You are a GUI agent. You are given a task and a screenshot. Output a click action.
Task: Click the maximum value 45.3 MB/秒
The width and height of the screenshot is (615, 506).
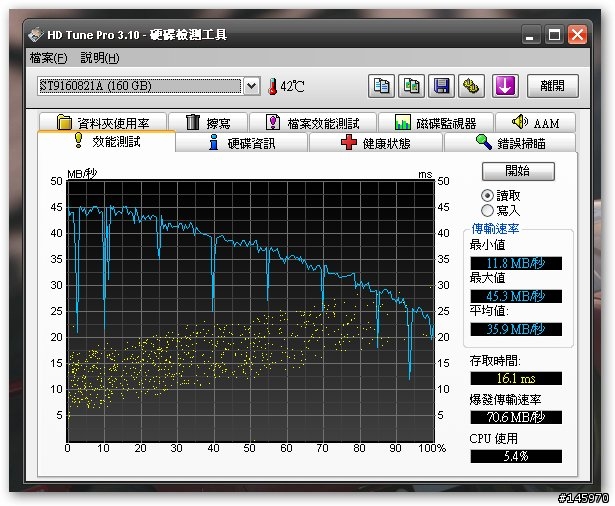pyautogui.click(x=516, y=296)
